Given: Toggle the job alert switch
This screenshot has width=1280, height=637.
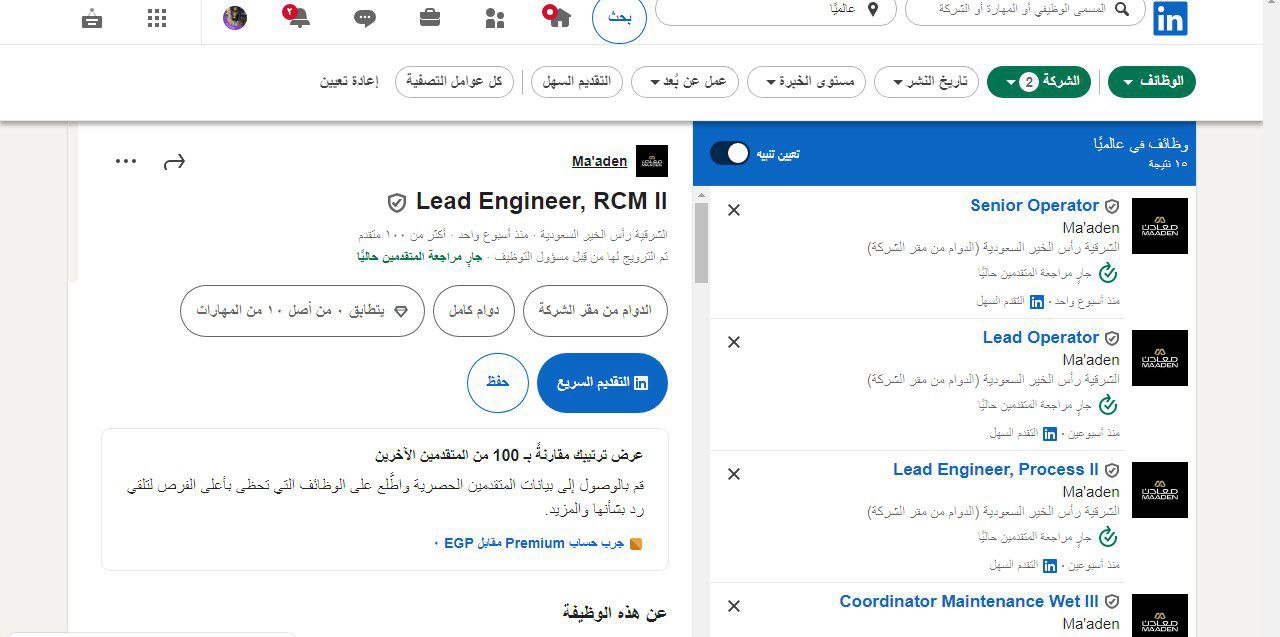Looking at the screenshot, I should pos(730,153).
